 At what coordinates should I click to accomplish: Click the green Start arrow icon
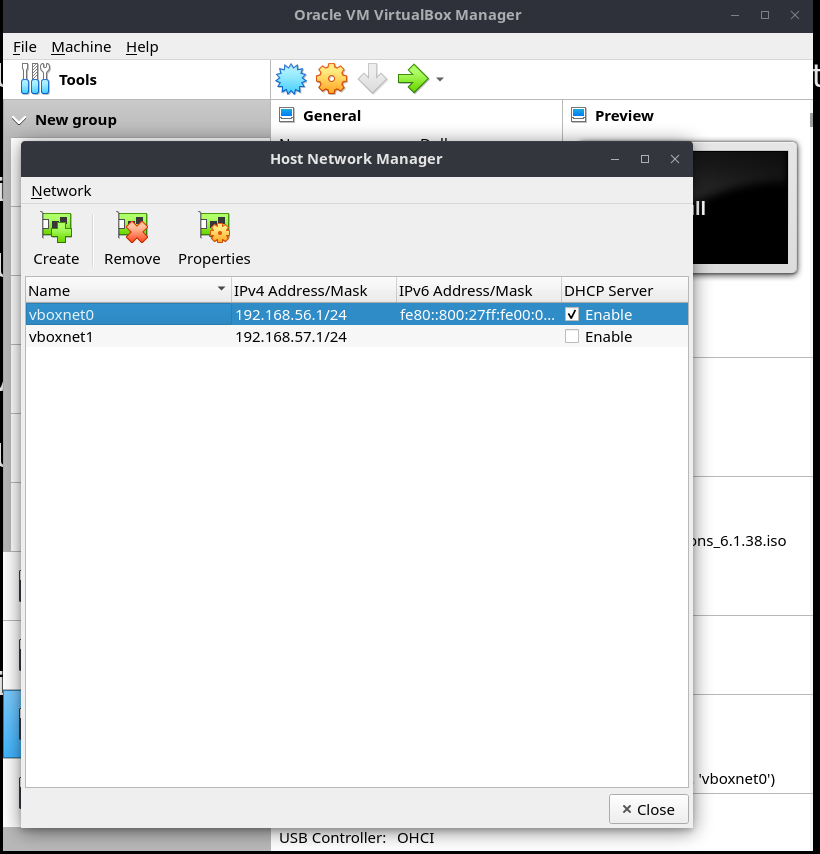413,79
